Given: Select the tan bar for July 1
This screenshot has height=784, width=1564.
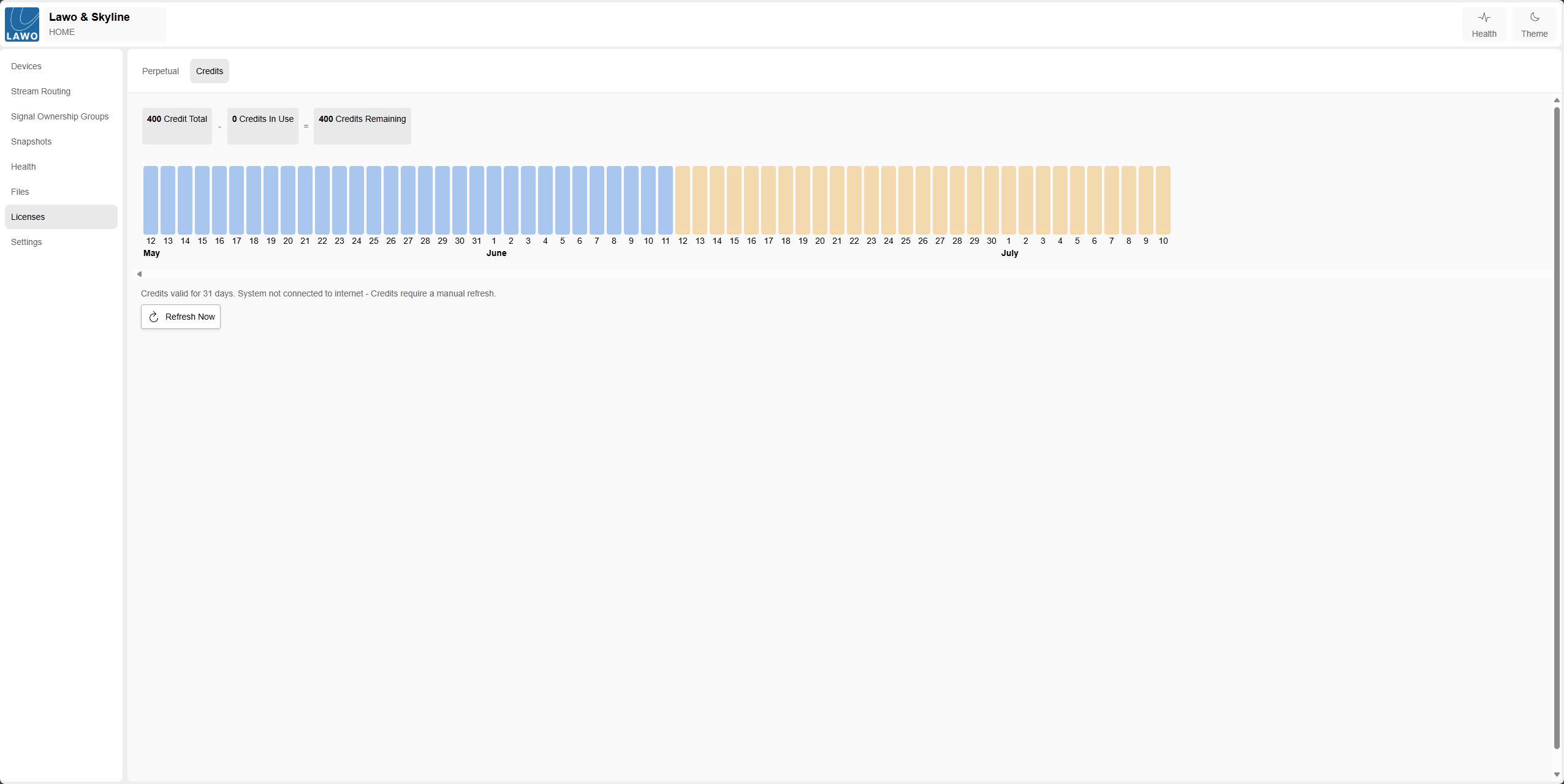Looking at the screenshot, I should (1009, 200).
